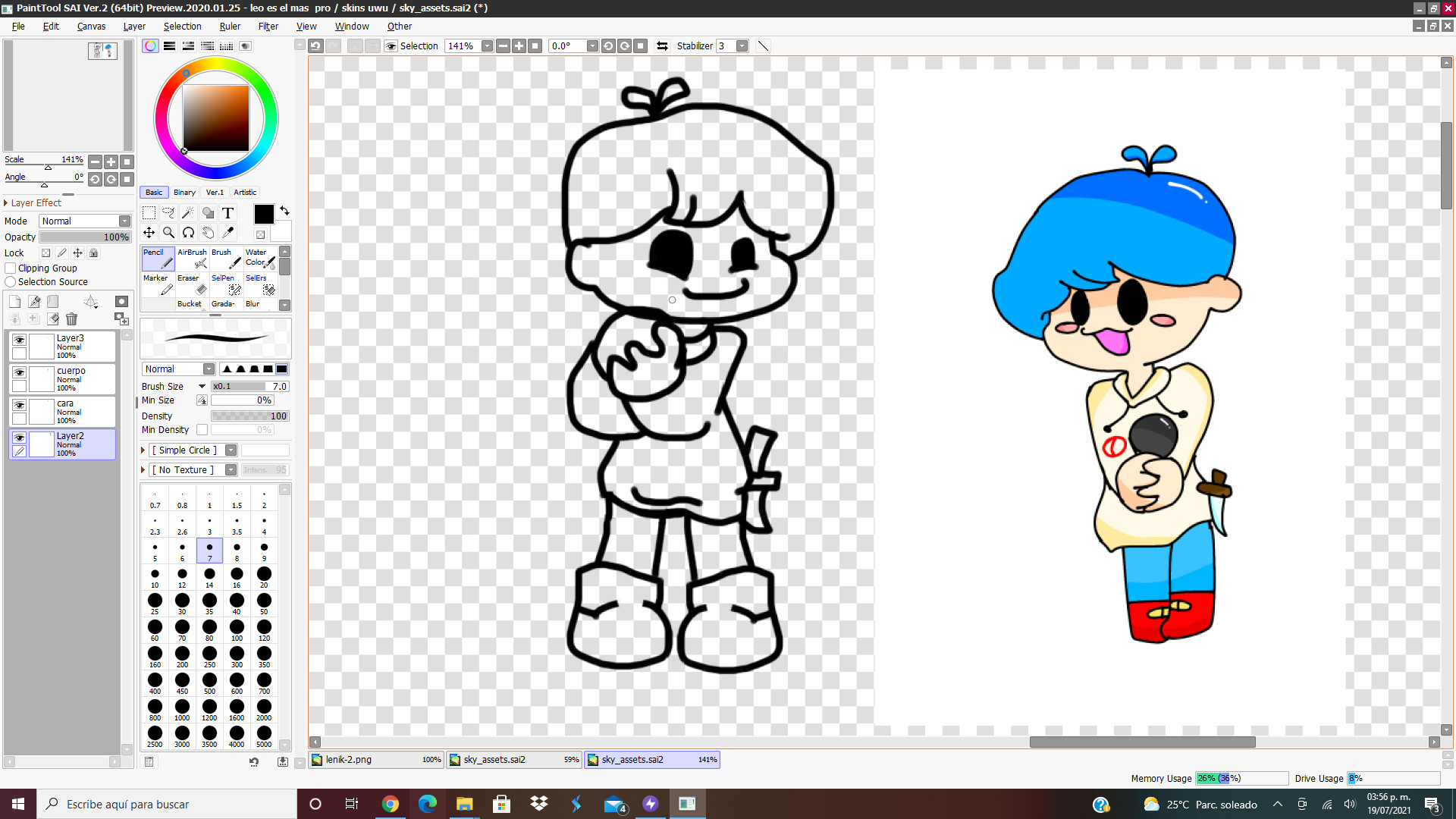Switch to the Artistic tool tab
Screen dimensions: 1456x819
(x=245, y=193)
